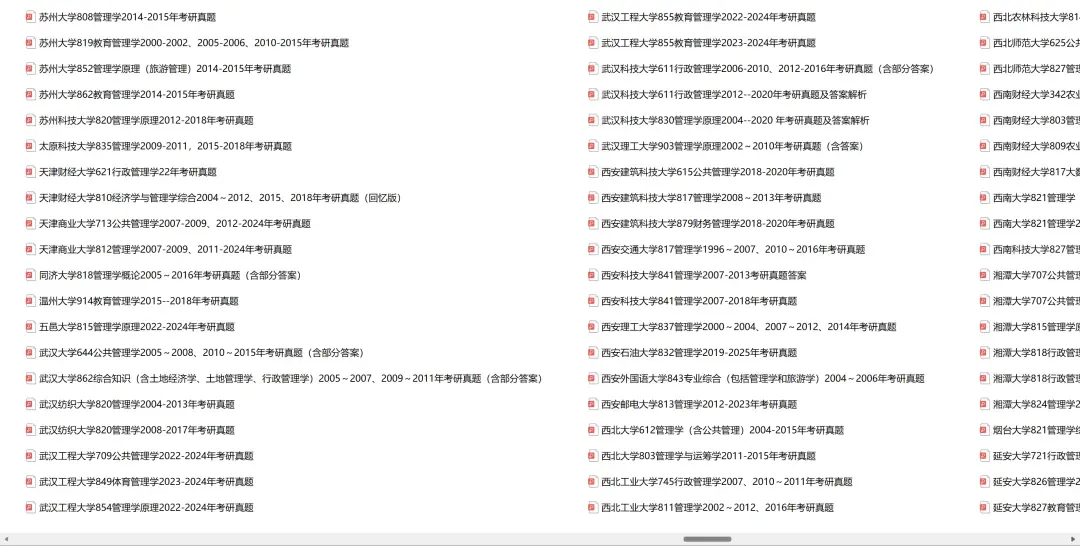
Task: Select 延安大学827教育管 file name
Action: [1037, 507]
